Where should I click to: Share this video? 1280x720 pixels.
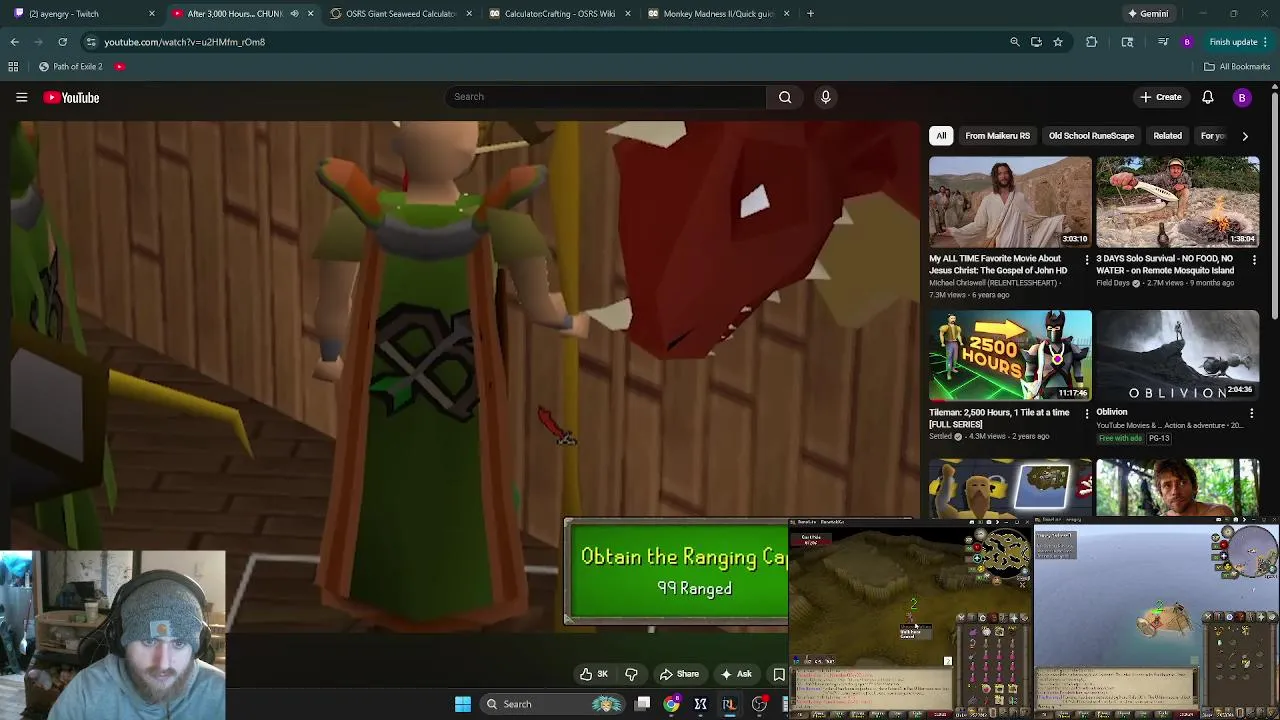679,674
